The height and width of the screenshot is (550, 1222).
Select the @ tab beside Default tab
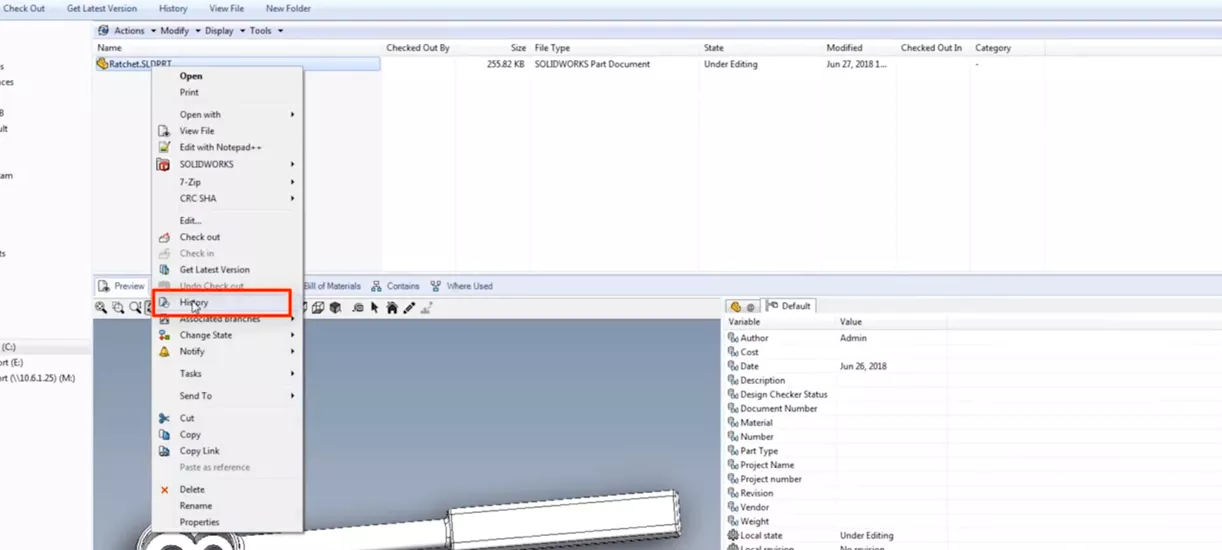[x=743, y=306]
